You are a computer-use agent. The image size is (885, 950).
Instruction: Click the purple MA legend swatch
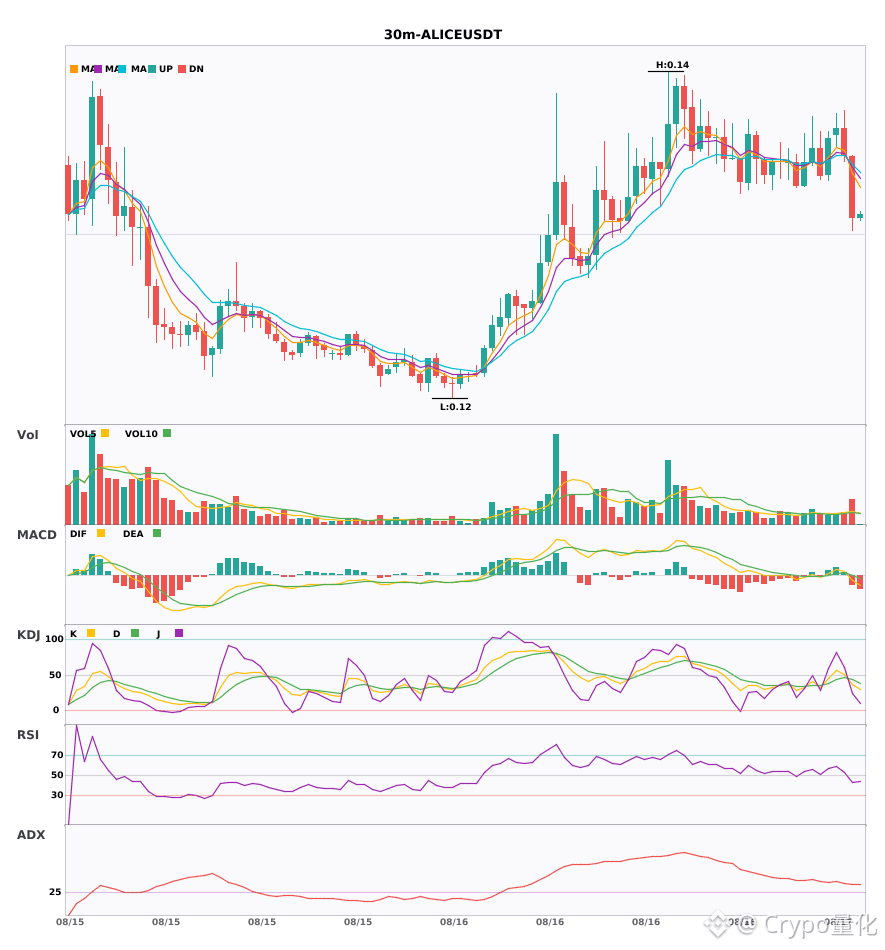(x=98, y=69)
